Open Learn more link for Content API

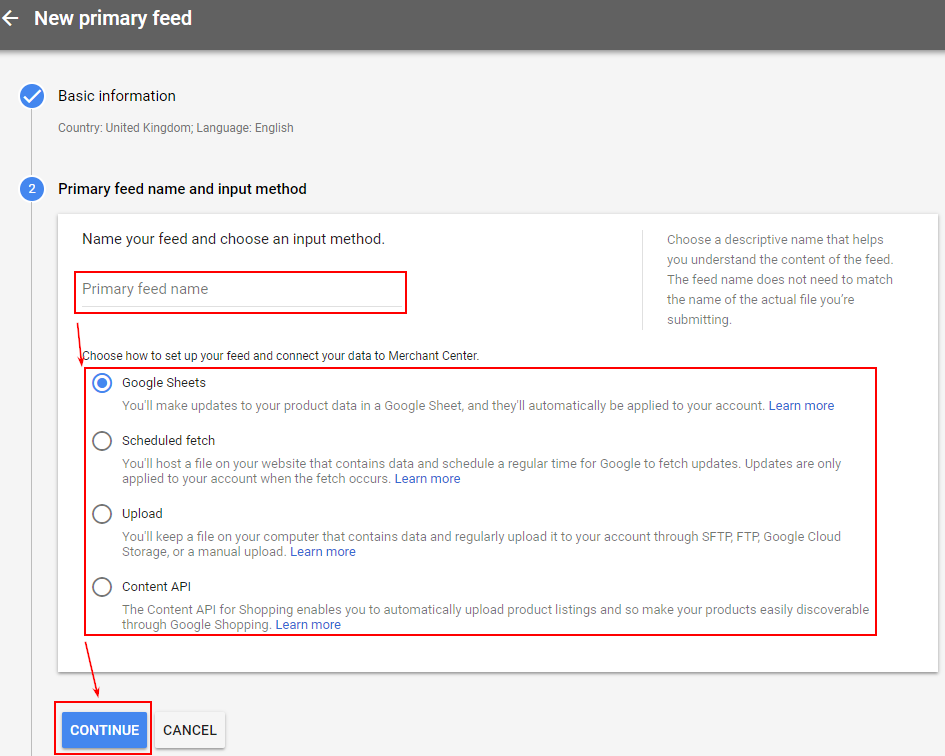pyautogui.click(x=308, y=625)
